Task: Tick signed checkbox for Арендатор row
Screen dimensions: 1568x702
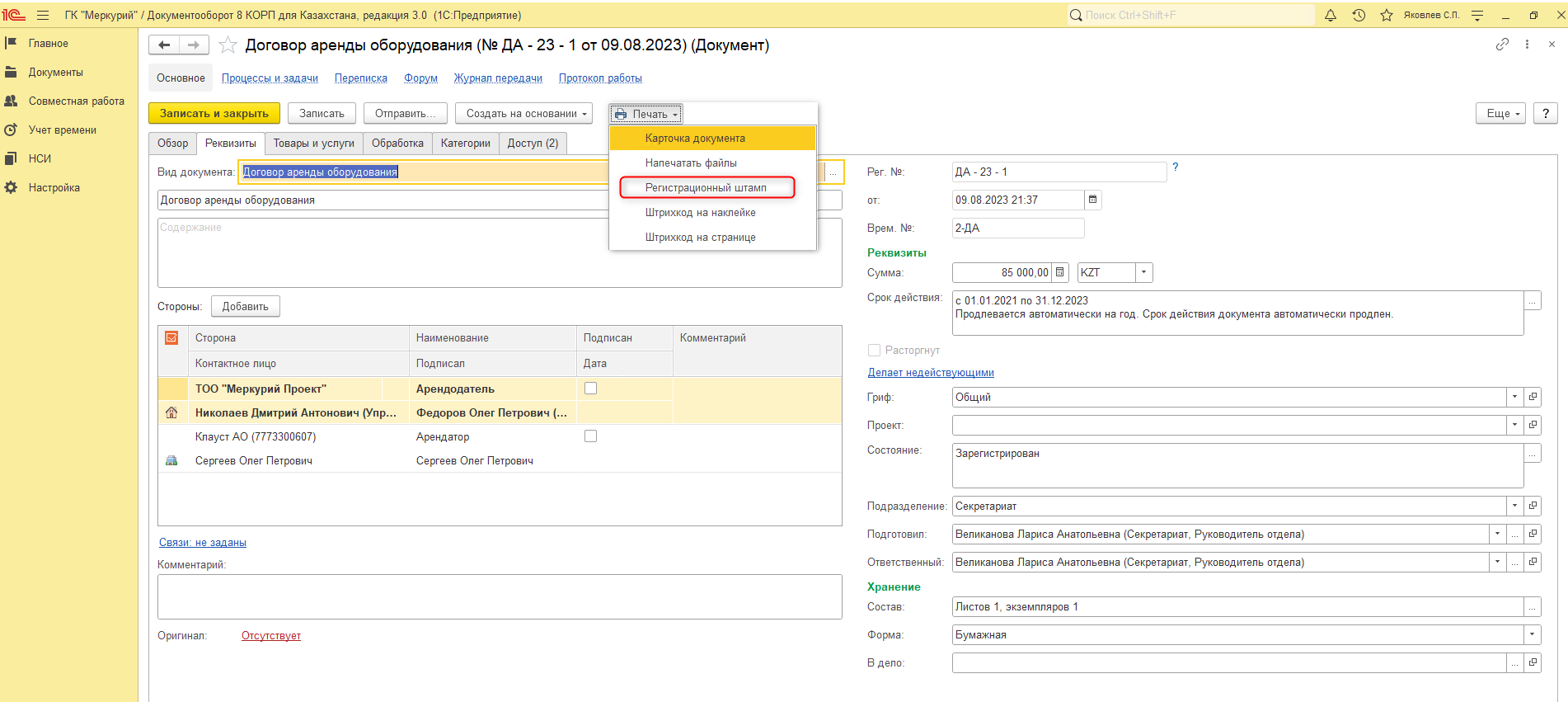Action: (590, 436)
